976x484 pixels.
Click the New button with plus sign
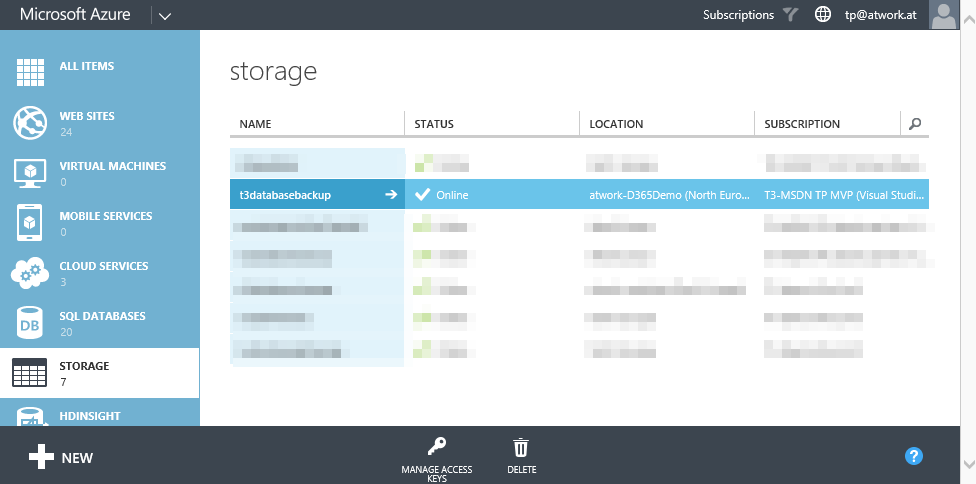tap(61, 458)
